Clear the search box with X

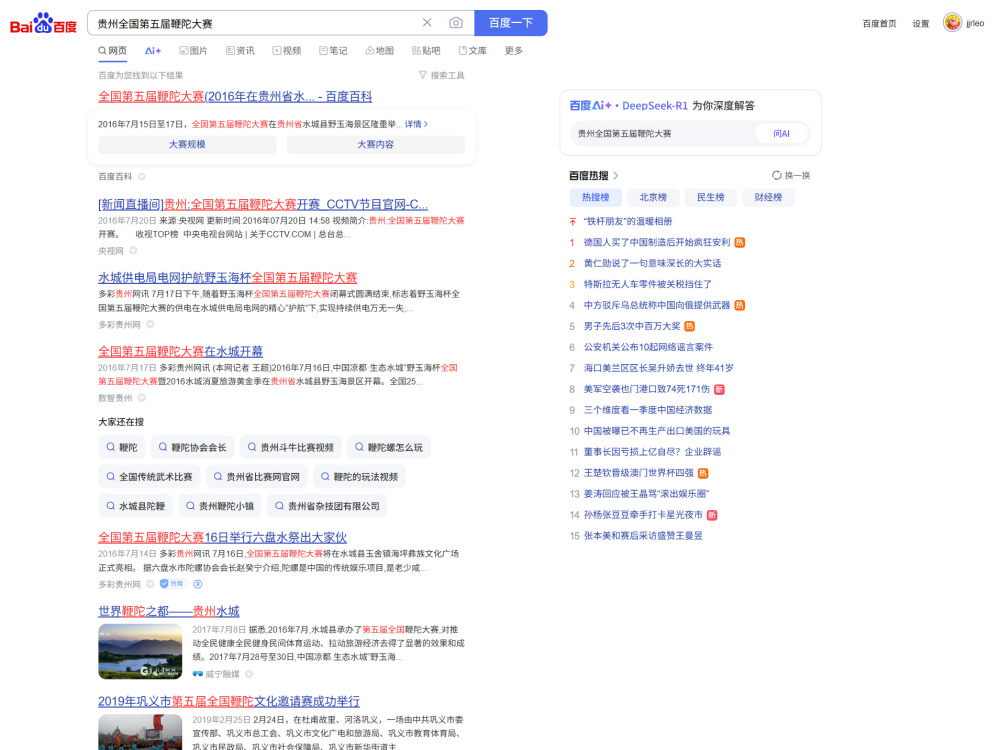(427, 23)
